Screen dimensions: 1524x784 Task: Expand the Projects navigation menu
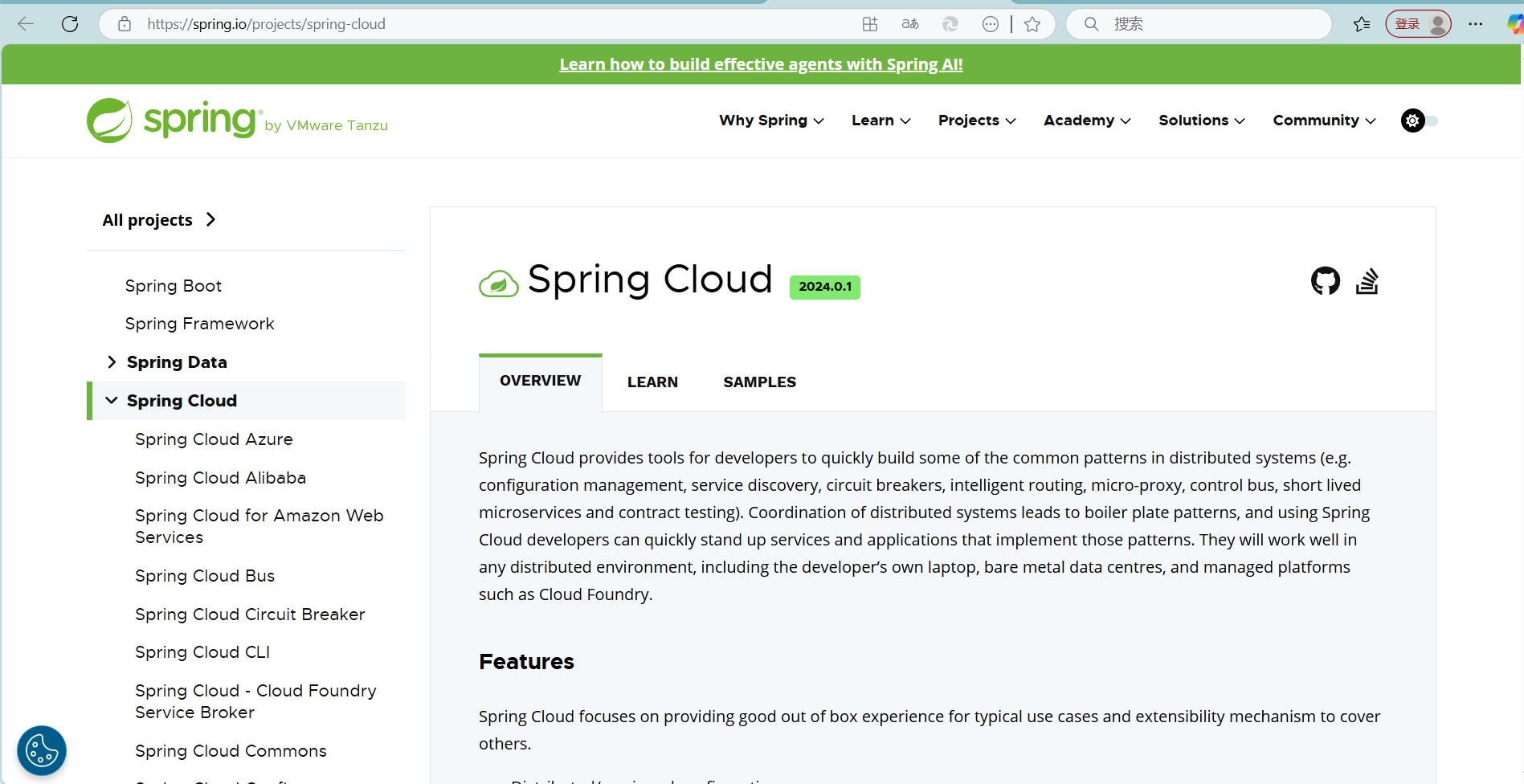point(977,120)
